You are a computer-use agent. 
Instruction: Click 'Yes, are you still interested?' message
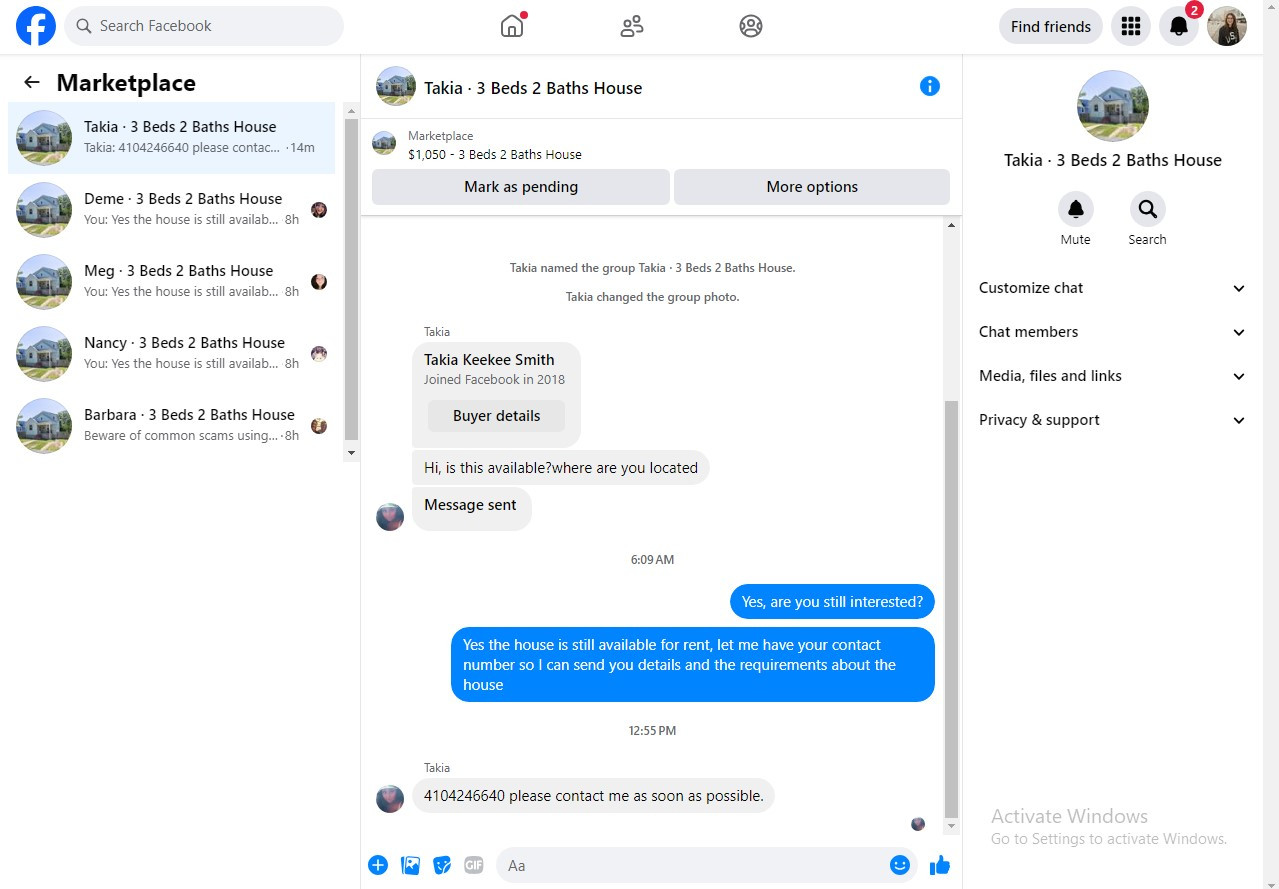pyautogui.click(x=832, y=602)
